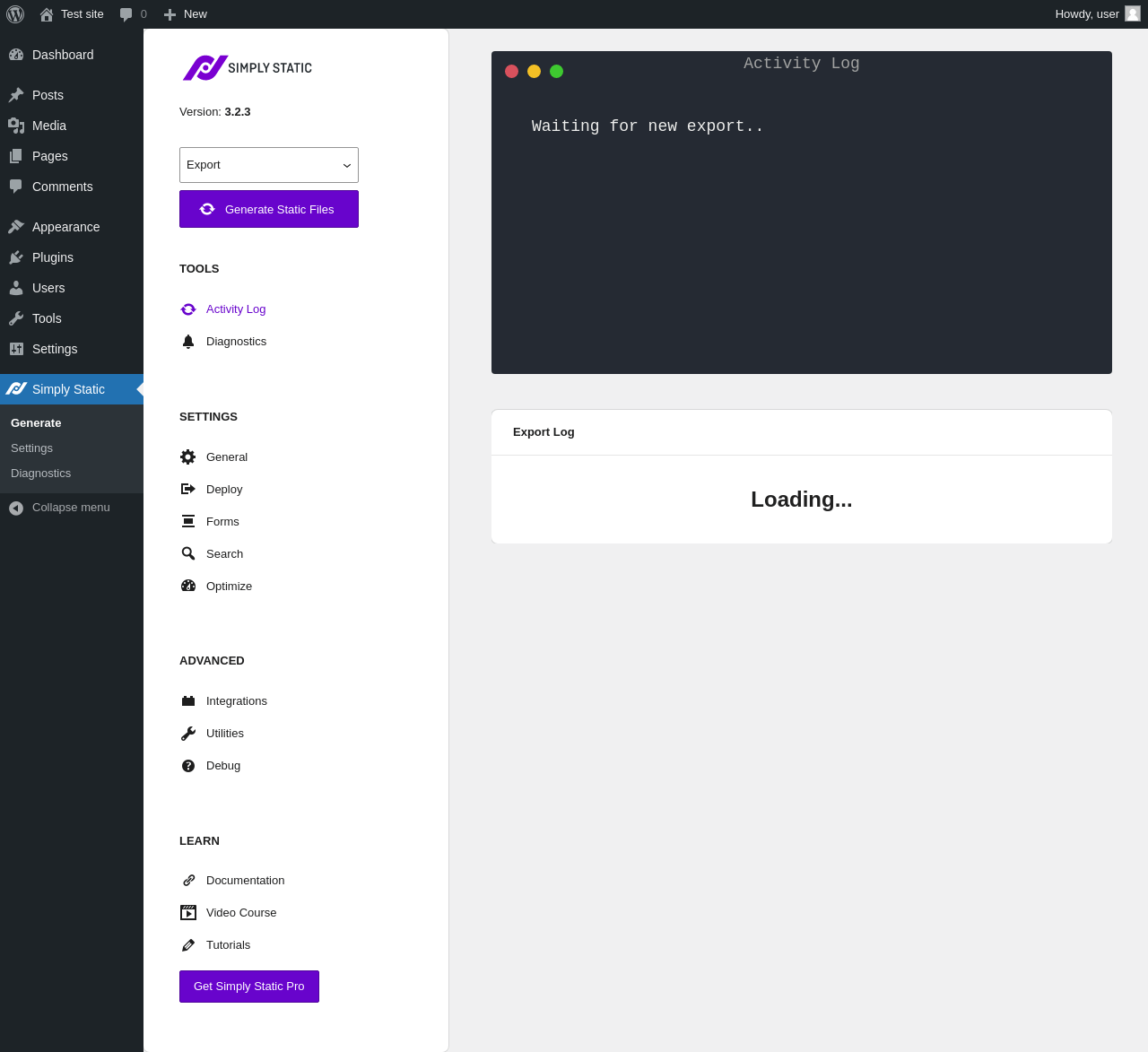This screenshot has height=1052, width=1148.
Task: Click the 'Loading...' text
Action: [x=802, y=500]
